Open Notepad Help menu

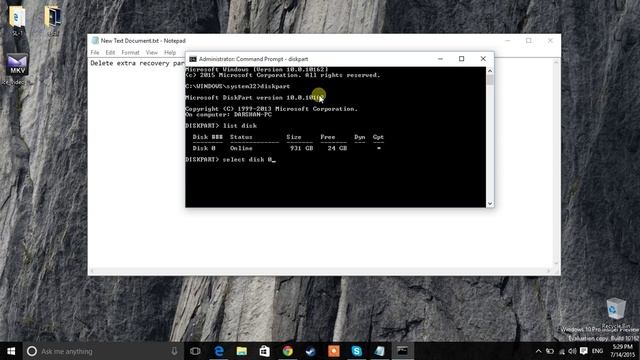pos(170,53)
